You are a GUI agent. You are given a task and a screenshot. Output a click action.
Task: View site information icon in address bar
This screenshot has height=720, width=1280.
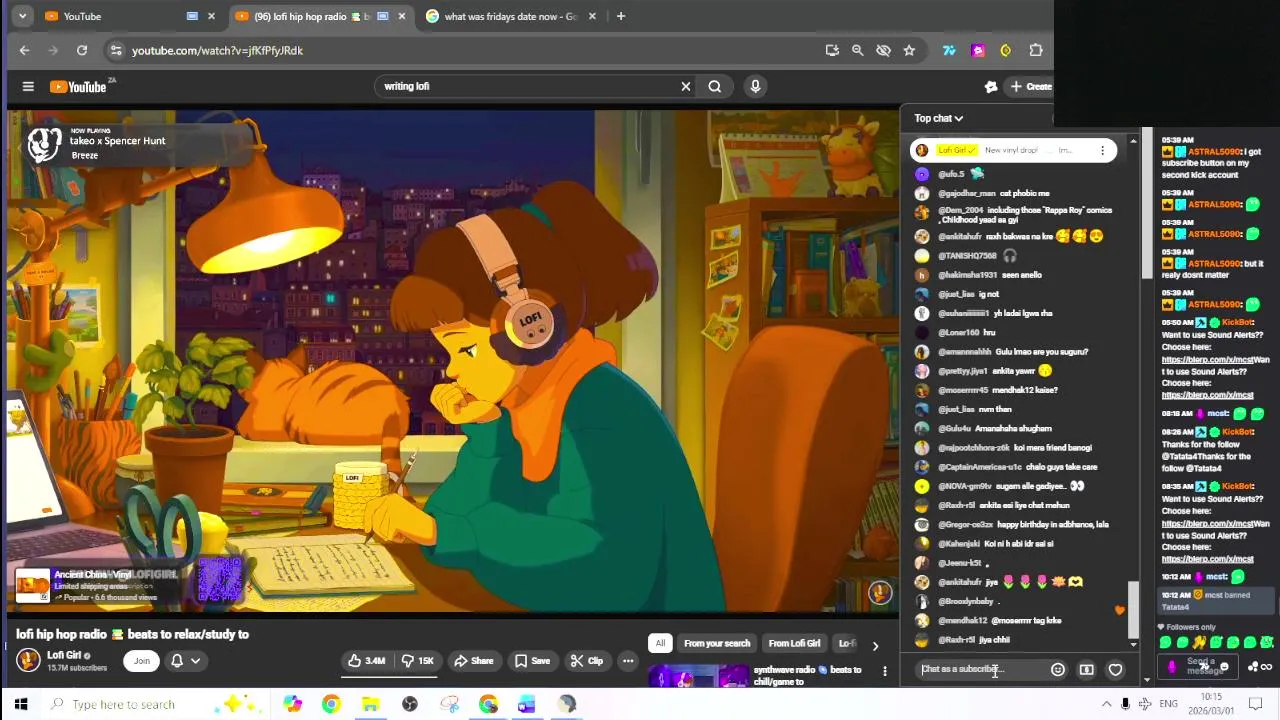point(116,50)
